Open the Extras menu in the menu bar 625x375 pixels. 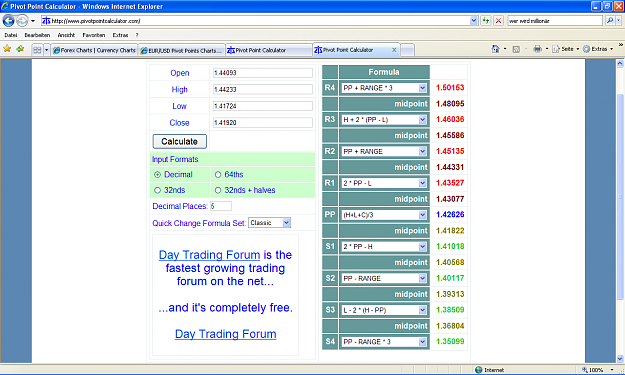[x=120, y=35]
